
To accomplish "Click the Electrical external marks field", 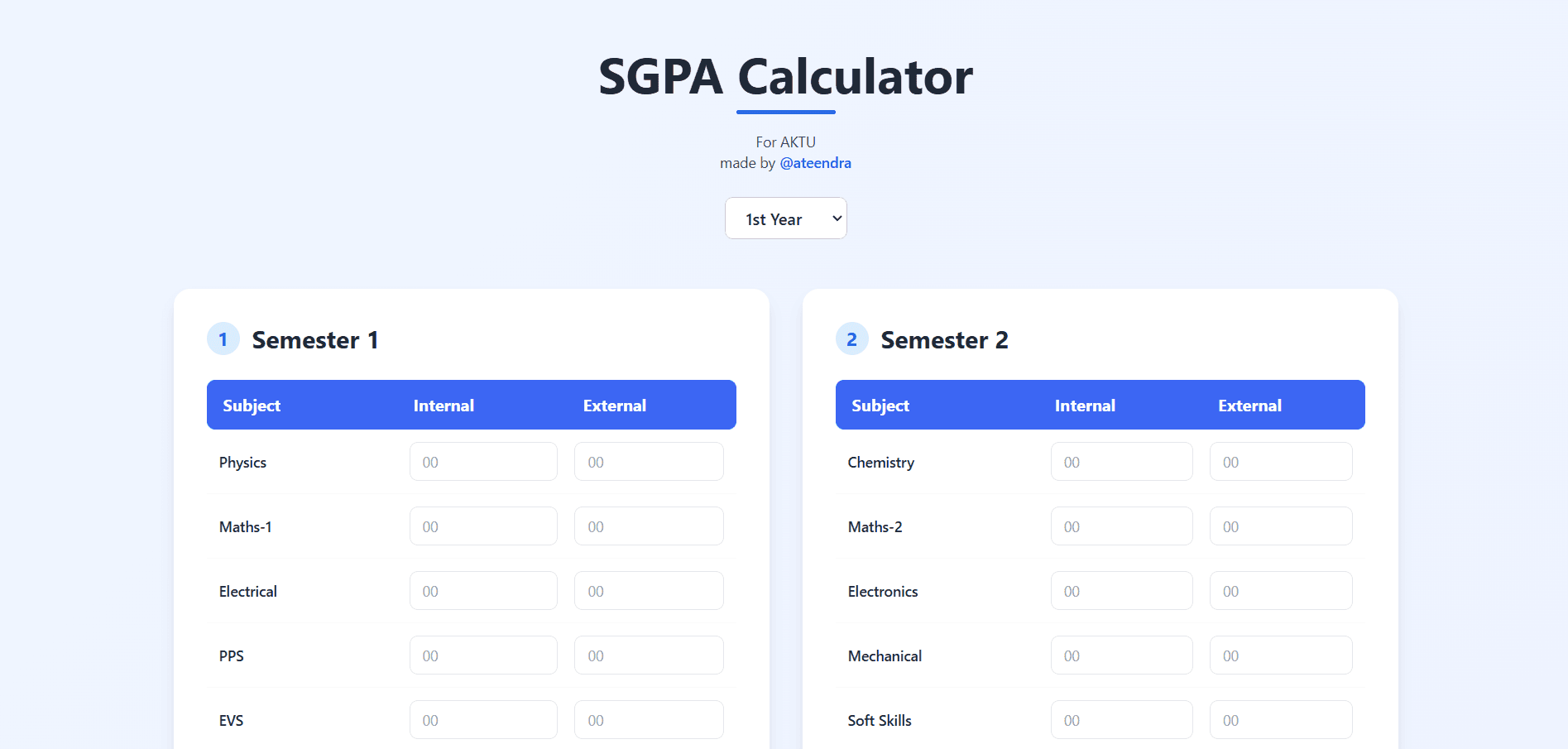I will click(x=649, y=590).
